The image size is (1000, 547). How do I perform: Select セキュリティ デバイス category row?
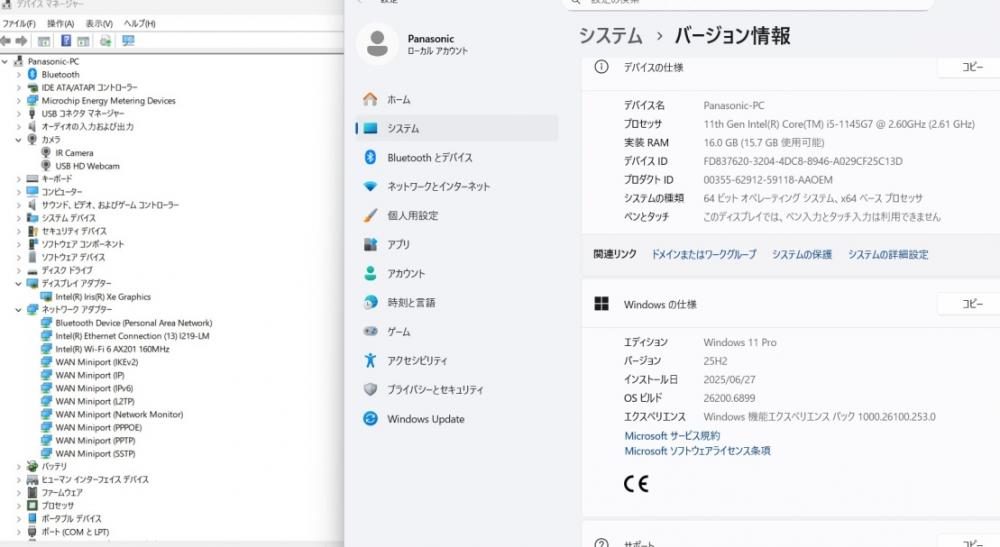pos(74,231)
